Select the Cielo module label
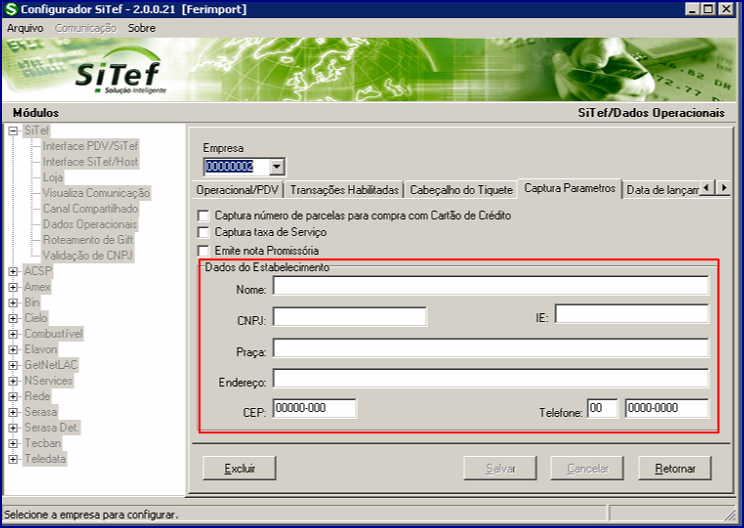 point(36,318)
